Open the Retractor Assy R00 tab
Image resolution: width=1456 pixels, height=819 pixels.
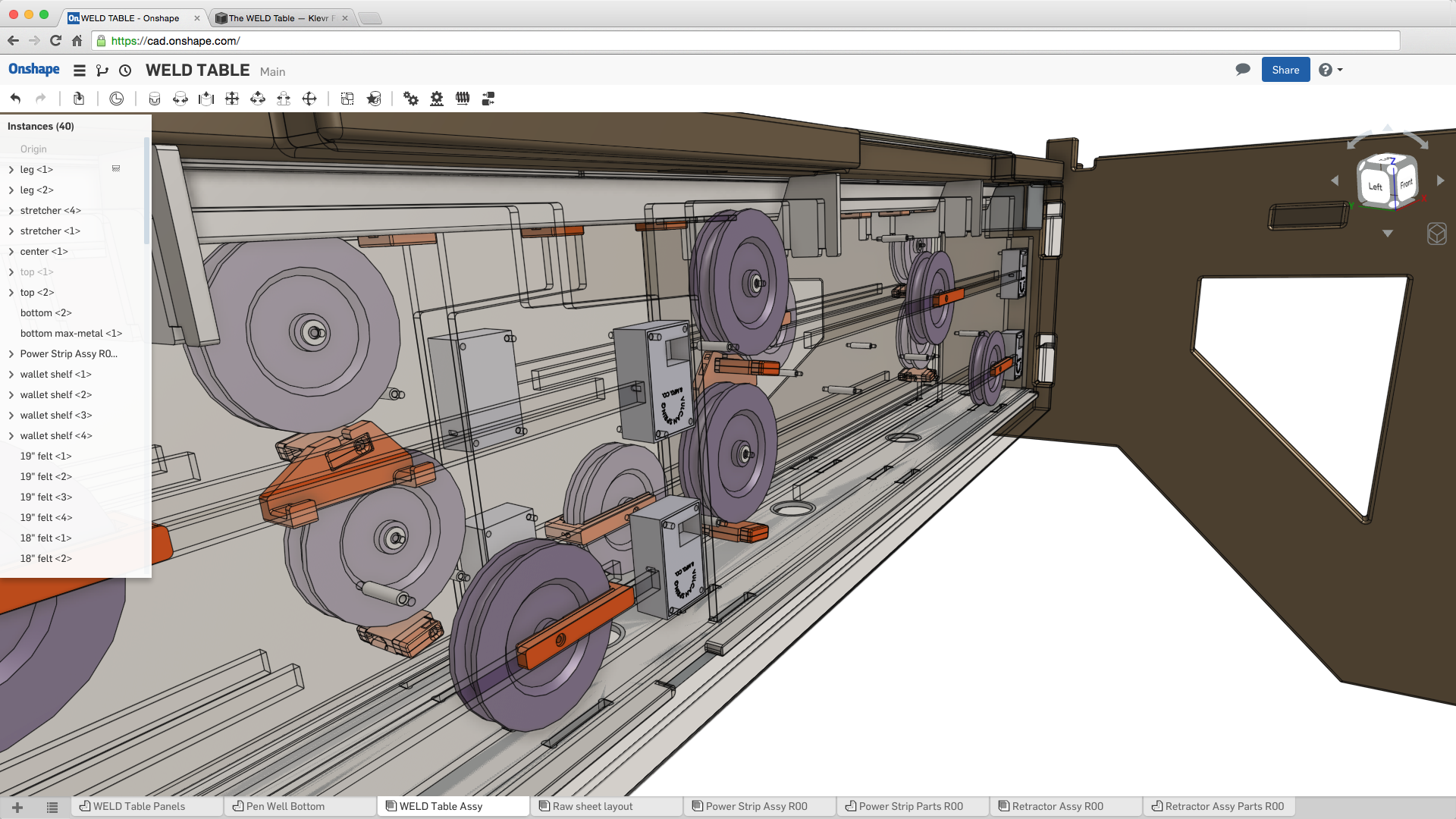[x=1056, y=806]
